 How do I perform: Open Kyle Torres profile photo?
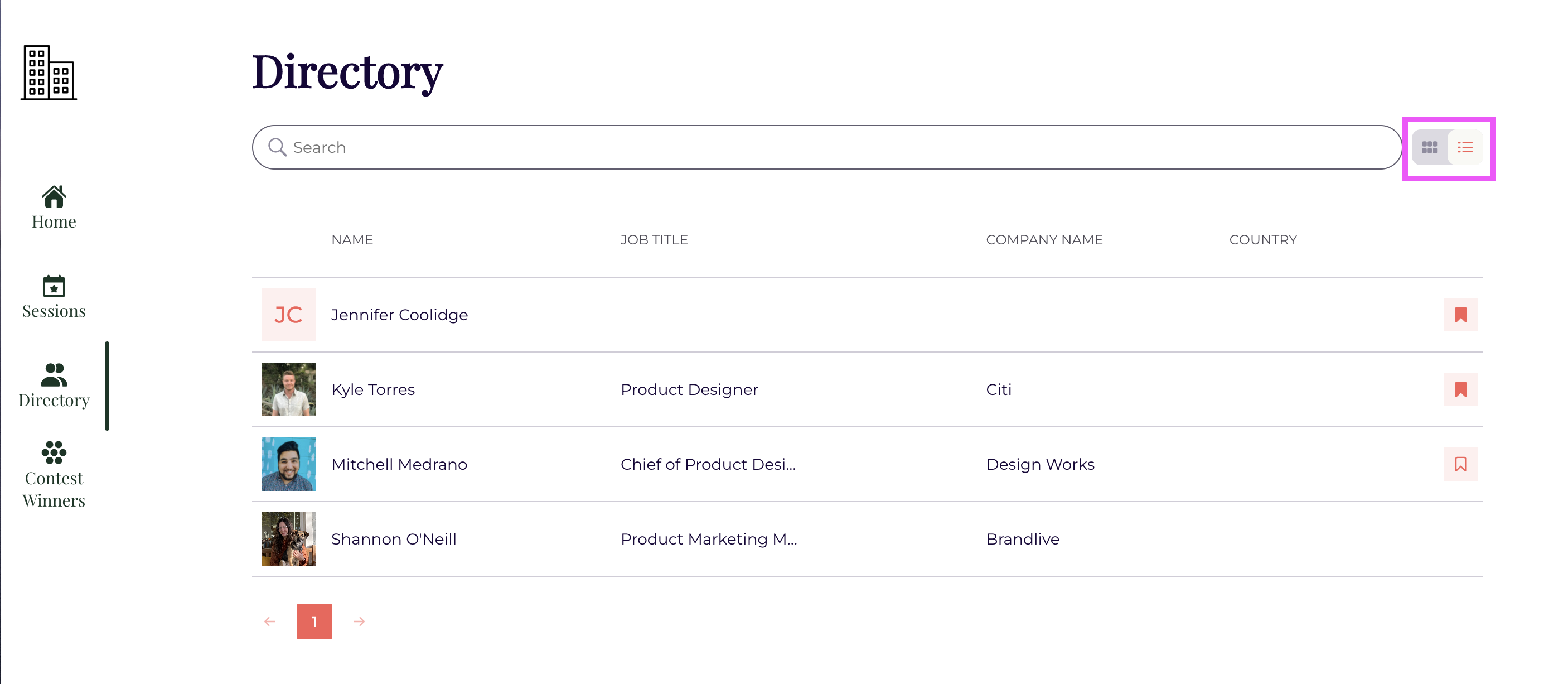[288, 389]
